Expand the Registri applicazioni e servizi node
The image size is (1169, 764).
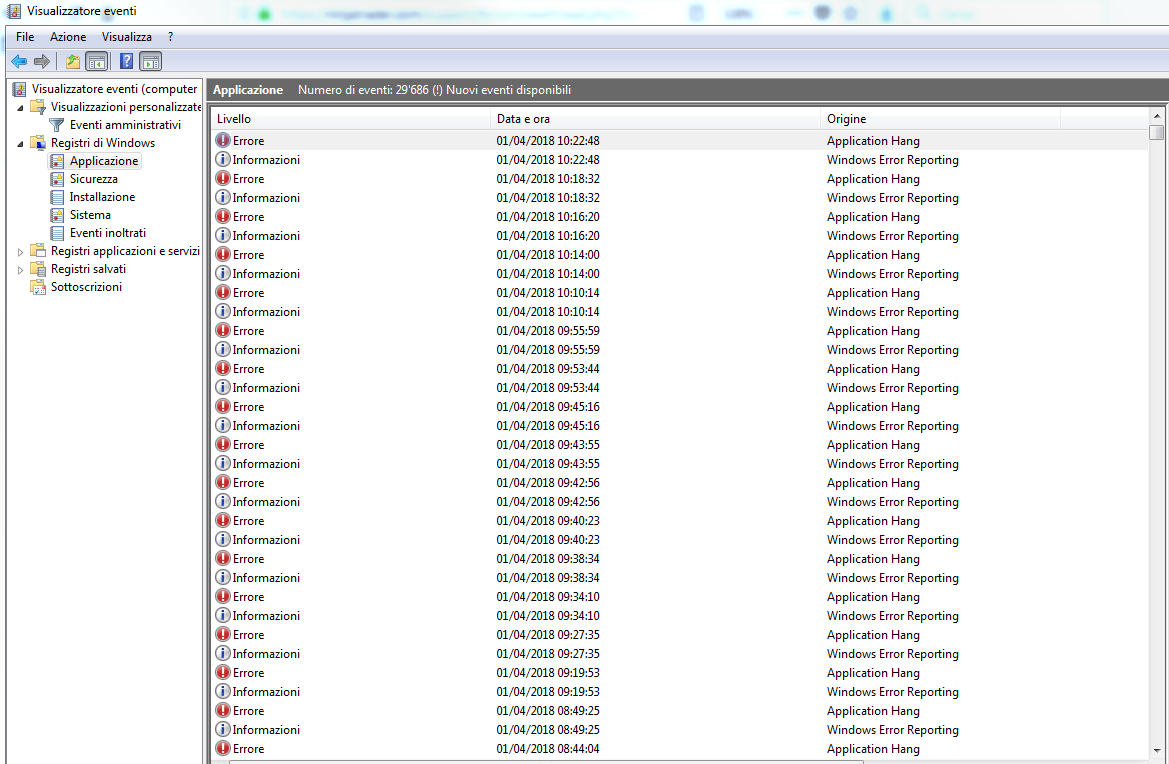pos(20,251)
